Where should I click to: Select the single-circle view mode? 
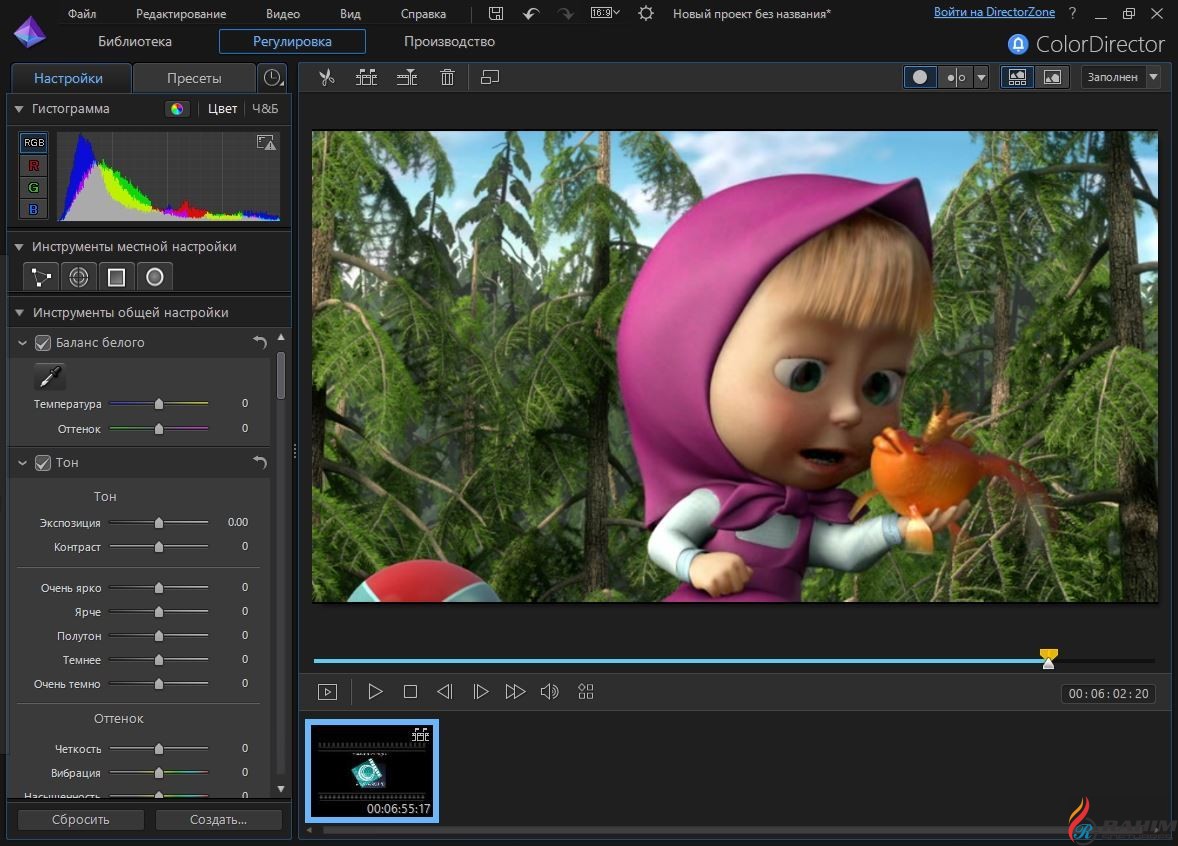(x=920, y=77)
